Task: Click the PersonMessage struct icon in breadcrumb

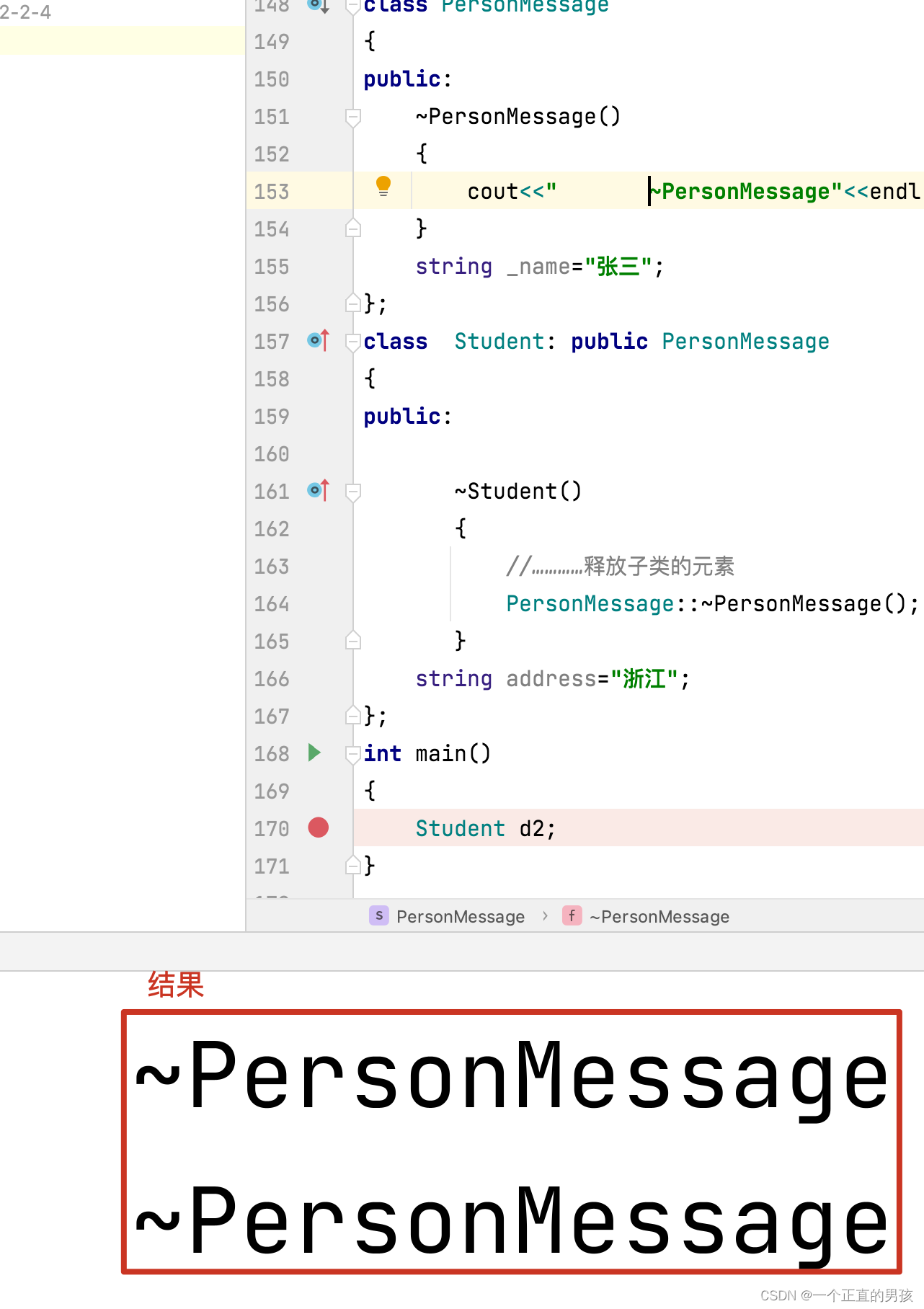Action: click(x=379, y=915)
